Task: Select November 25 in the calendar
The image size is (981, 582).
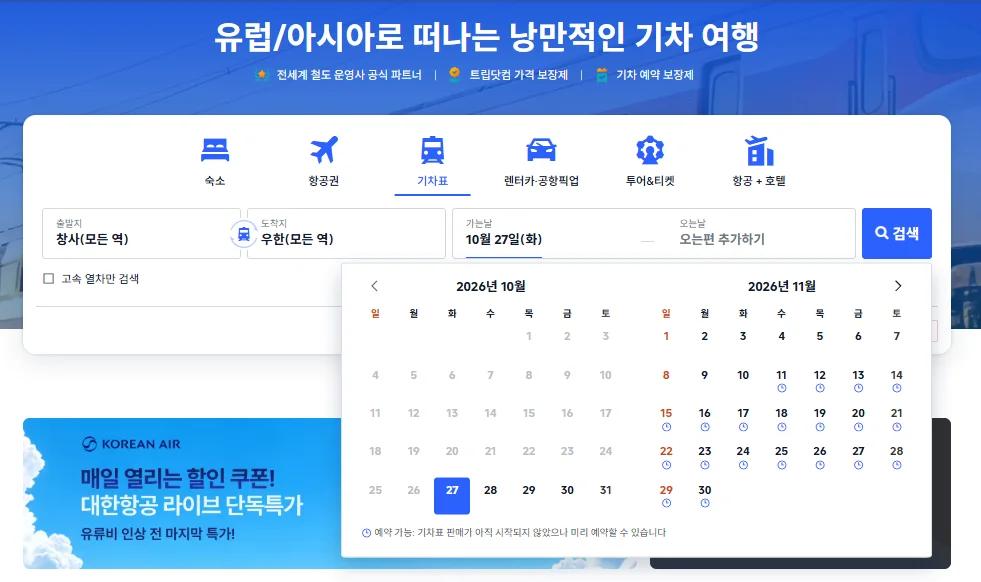Action: click(x=781, y=457)
